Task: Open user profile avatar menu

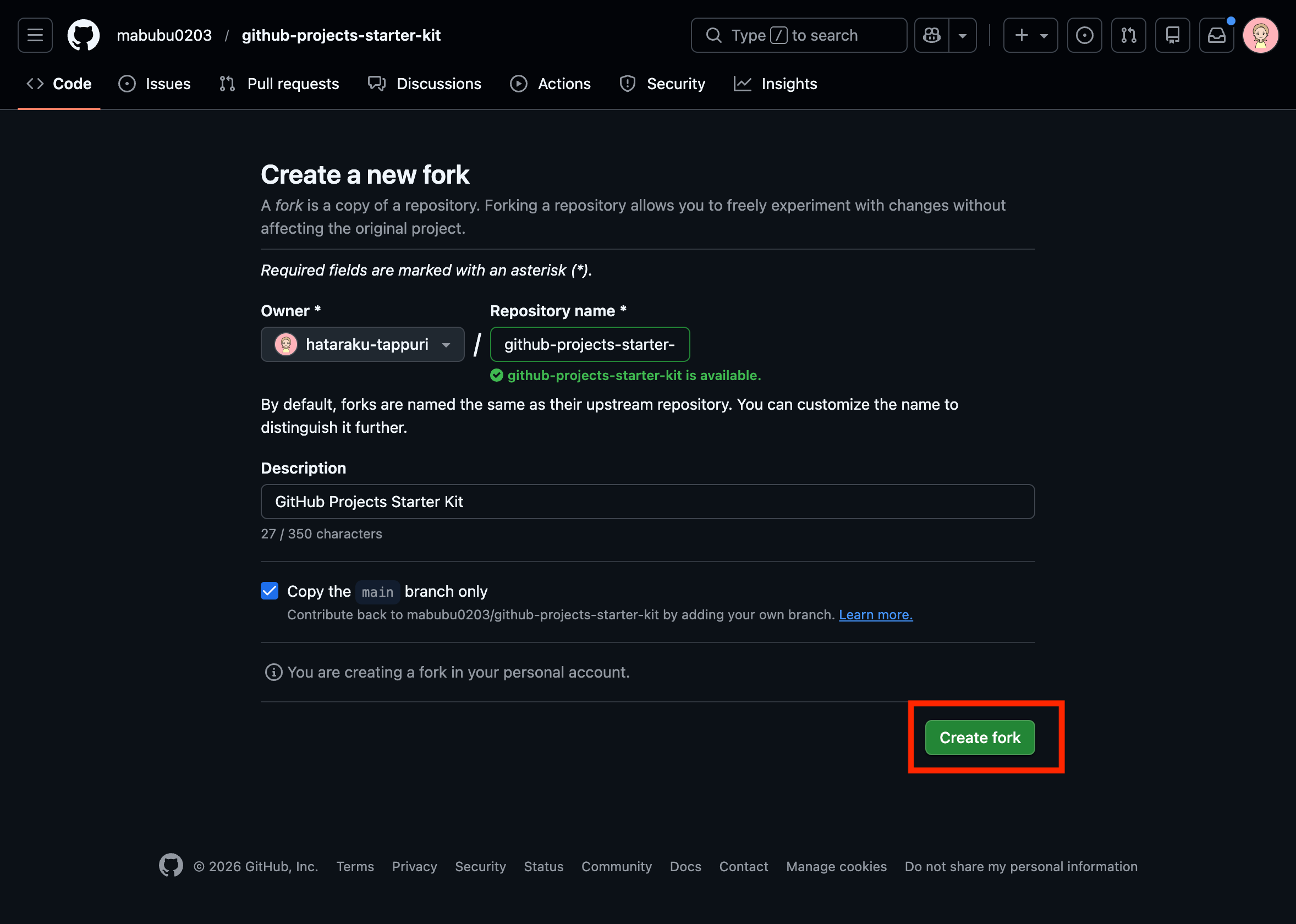Action: tap(1261, 35)
